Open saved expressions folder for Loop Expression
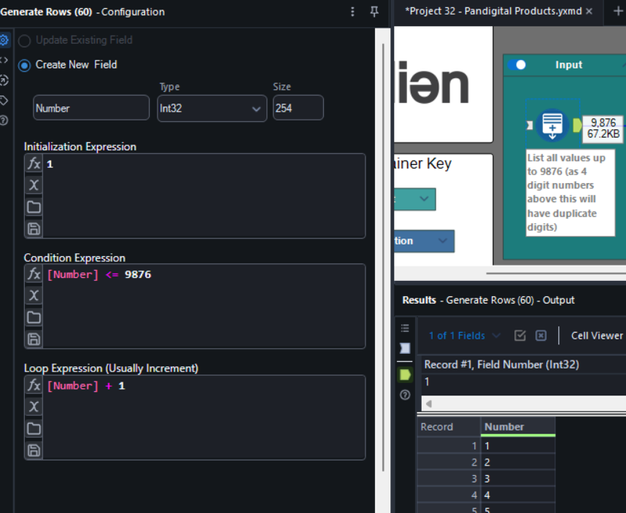The image size is (626, 513). (x=34, y=428)
